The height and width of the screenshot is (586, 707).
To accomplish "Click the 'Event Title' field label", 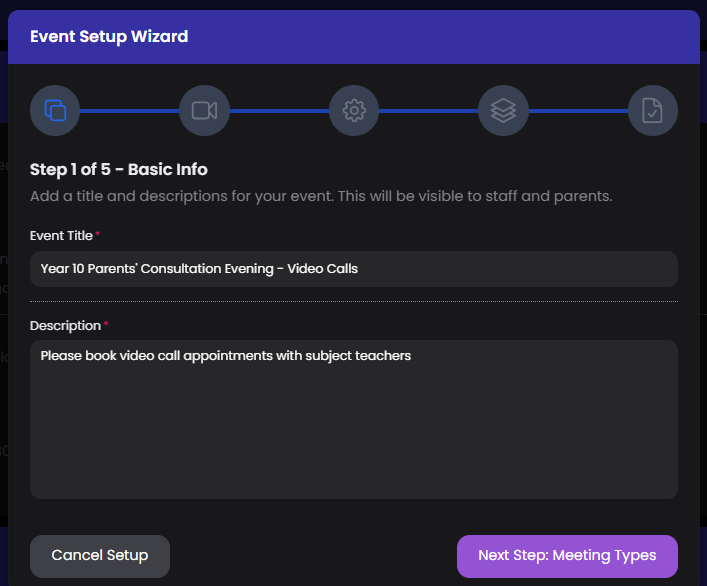I will (x=61, y=236).
